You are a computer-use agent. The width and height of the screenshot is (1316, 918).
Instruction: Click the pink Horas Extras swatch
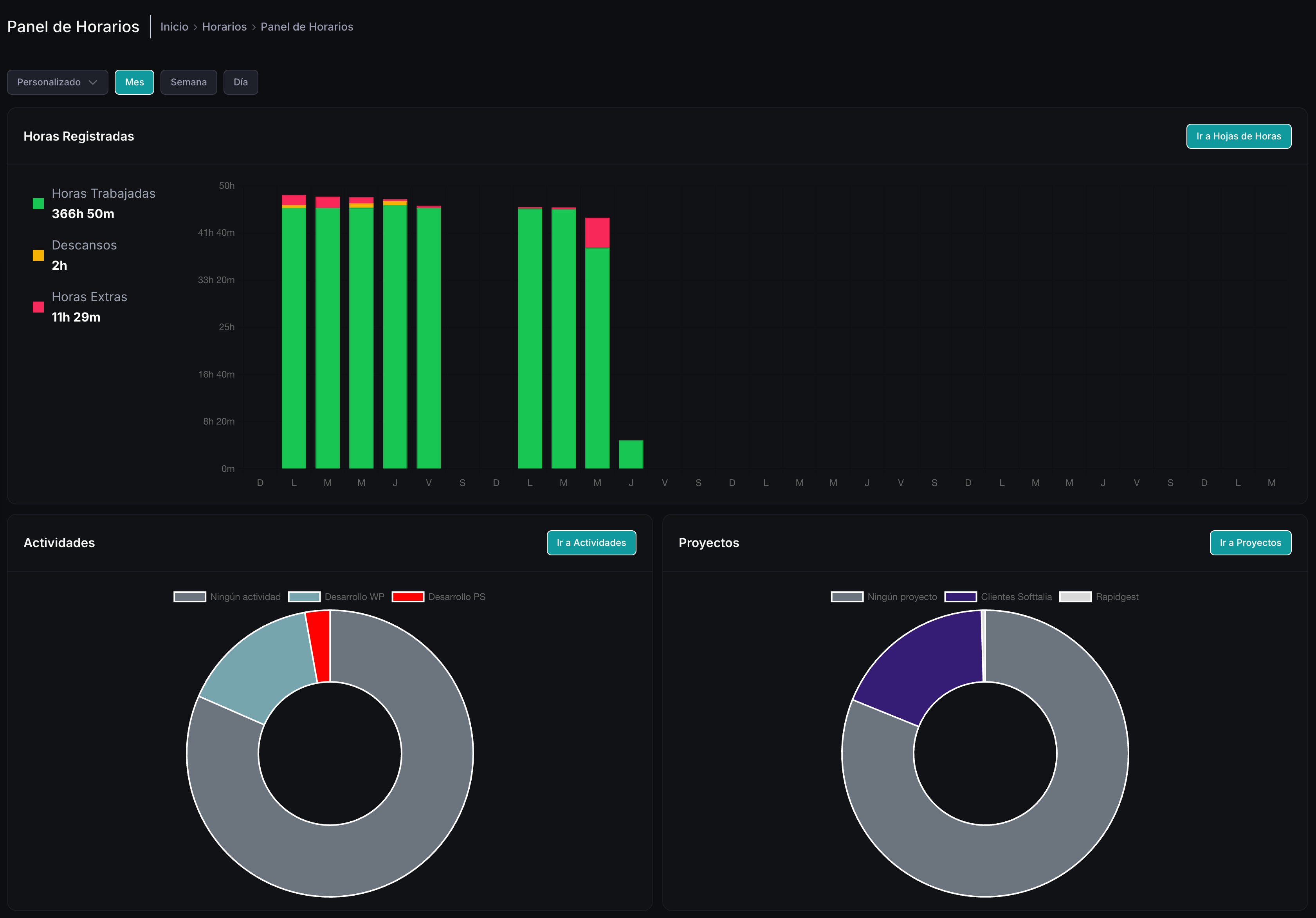click(x=38, y=307)
